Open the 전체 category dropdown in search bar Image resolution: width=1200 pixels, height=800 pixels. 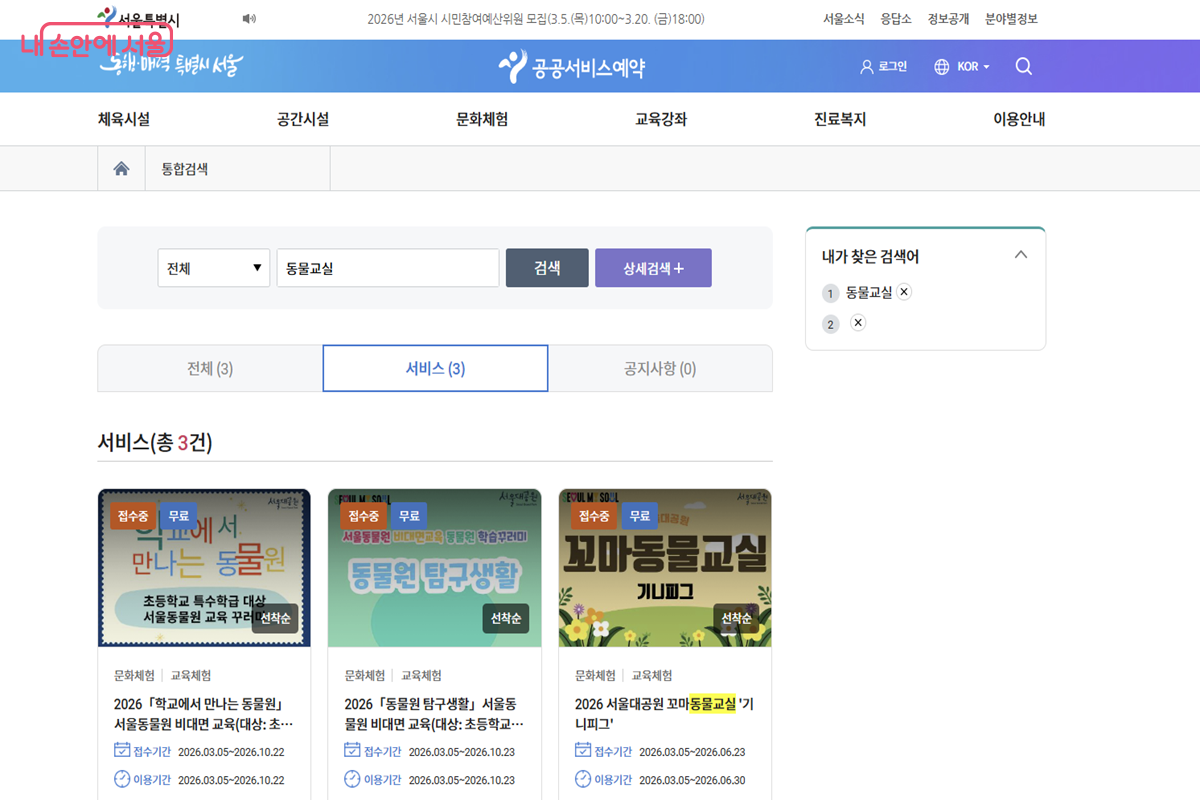tap(213, 267)
